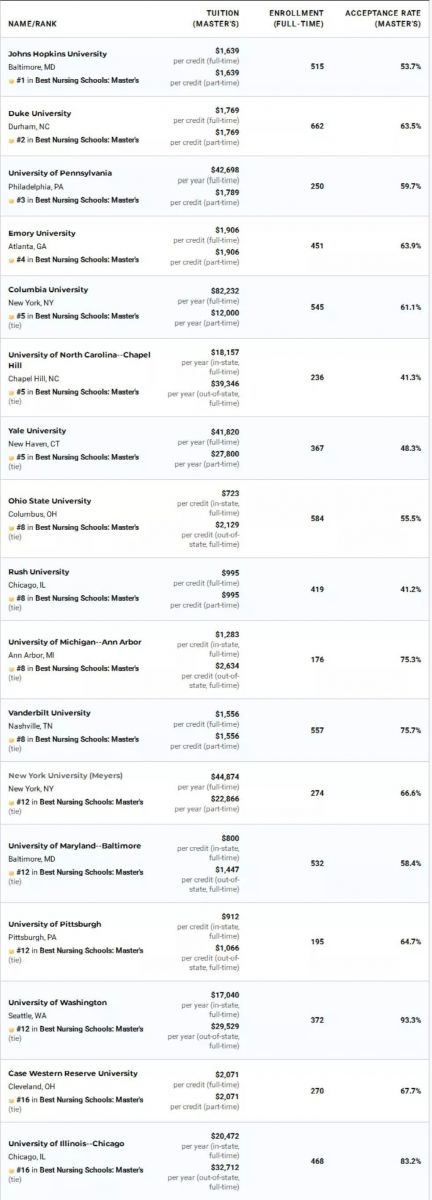Screen dimensions: 432x1200
Task: Open the Columbia University school page
Action: pyautogui.click(x=48, y=290)
